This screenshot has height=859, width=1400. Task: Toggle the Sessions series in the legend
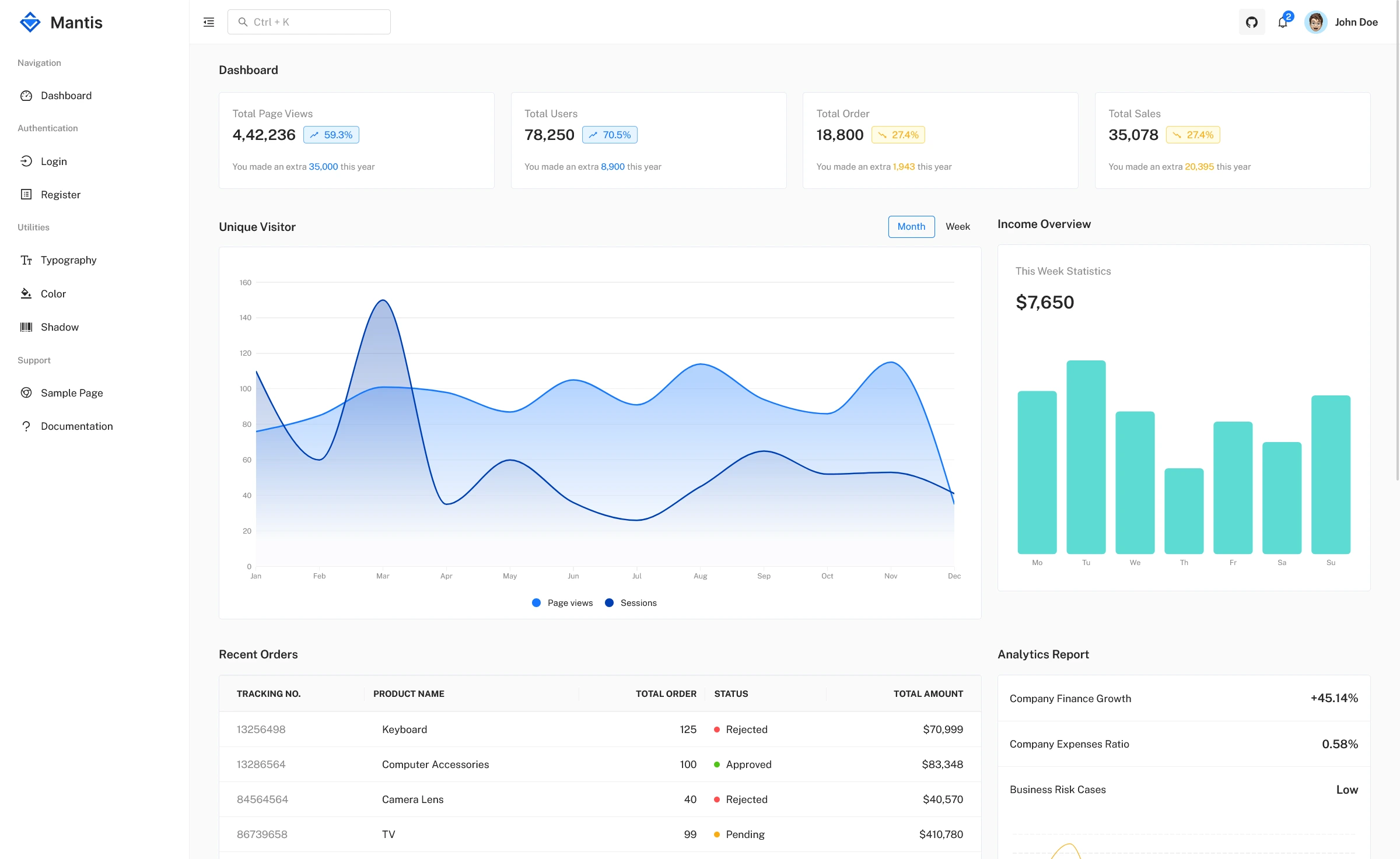pyautogui.click(x=631, y=602)
